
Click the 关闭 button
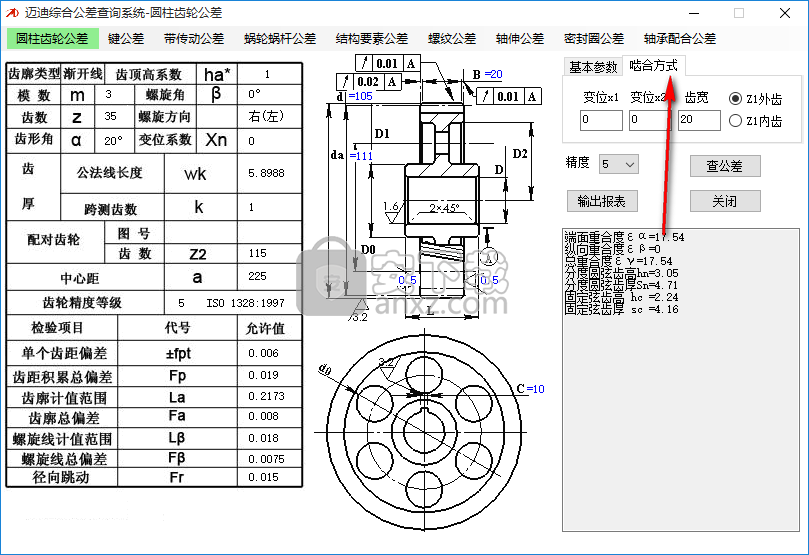click(725, 201)
